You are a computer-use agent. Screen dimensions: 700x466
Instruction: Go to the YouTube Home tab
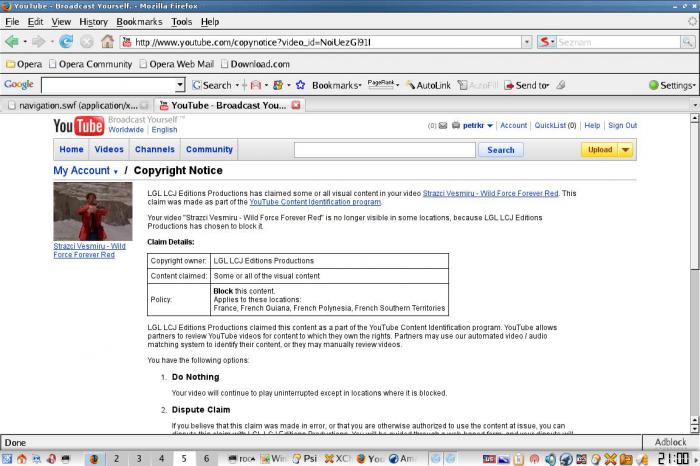(71, 150)
